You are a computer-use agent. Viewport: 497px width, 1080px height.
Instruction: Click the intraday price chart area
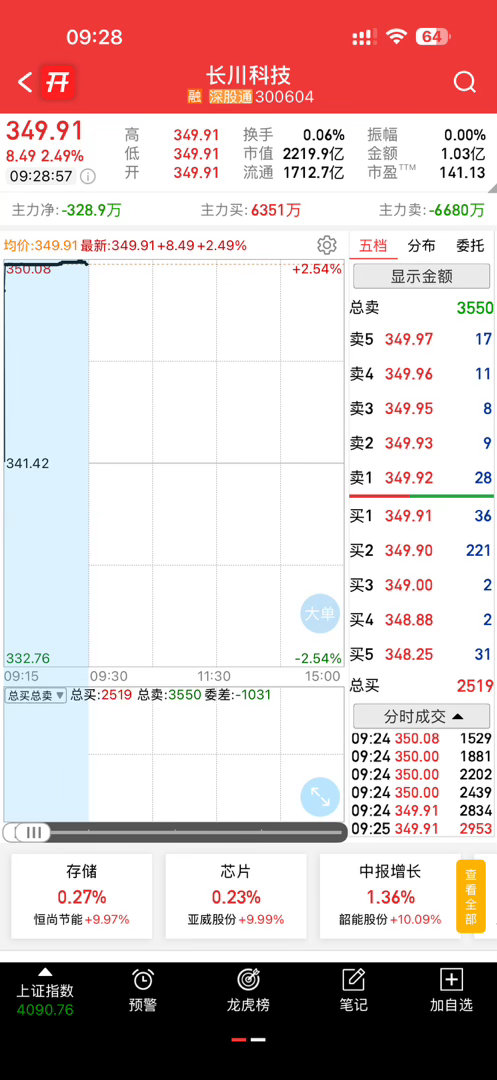point(173,463)
